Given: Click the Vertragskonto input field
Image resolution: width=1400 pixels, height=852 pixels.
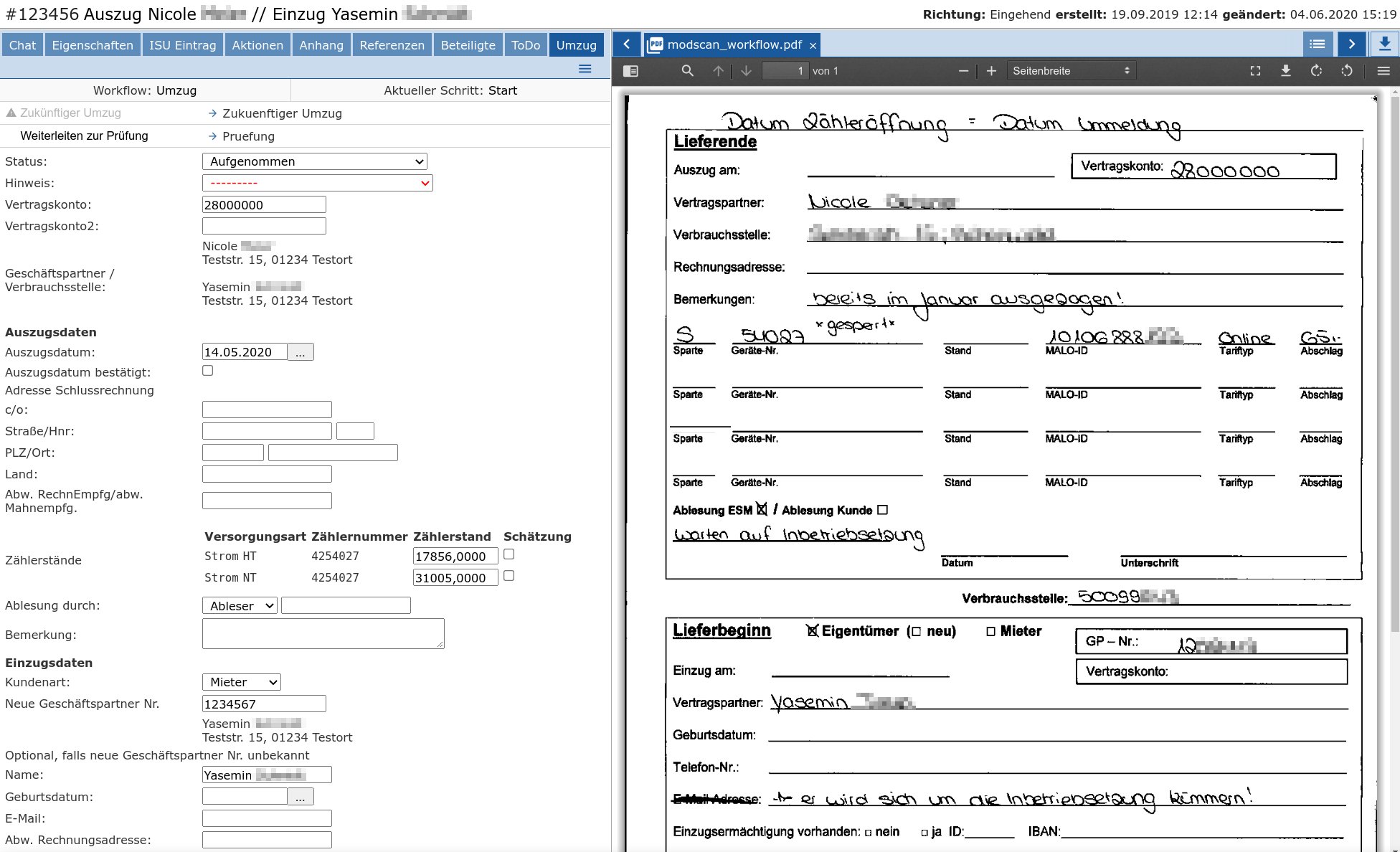Looking at the screenshot, I should pos(264,204).
